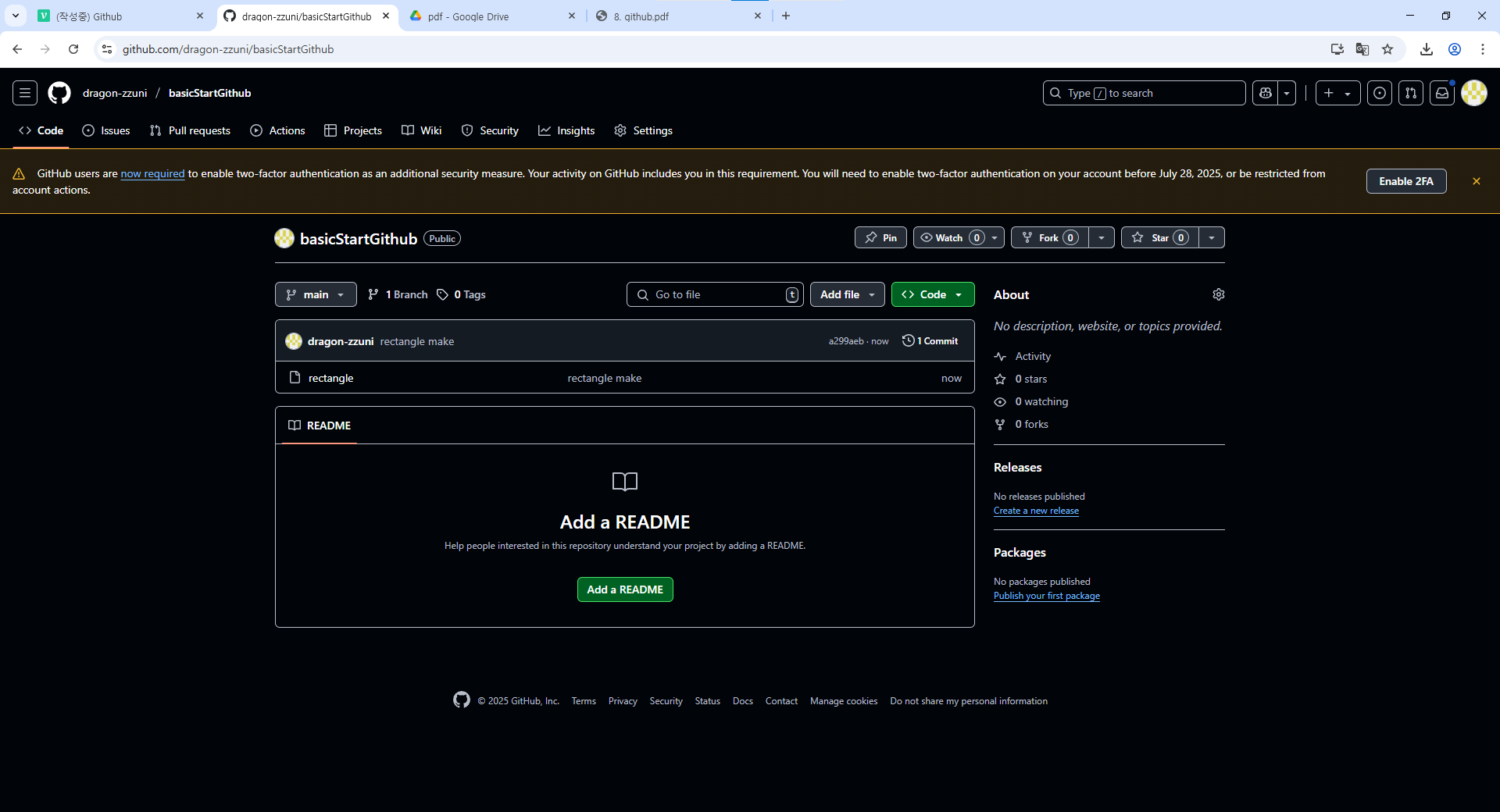Open the main branch selector dropdown
This screenshot has width=1500, height=812.
(x=316, y=294)
